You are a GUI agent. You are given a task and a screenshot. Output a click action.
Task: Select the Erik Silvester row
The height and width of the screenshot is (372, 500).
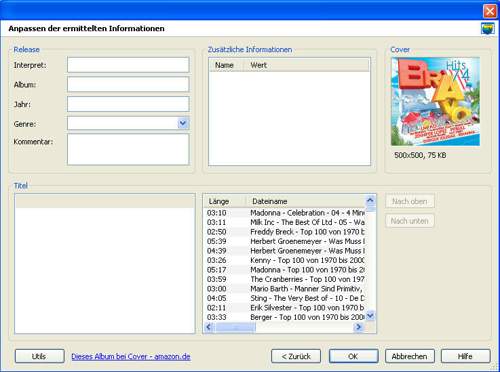pyautogui.click(x=284, y=308)
